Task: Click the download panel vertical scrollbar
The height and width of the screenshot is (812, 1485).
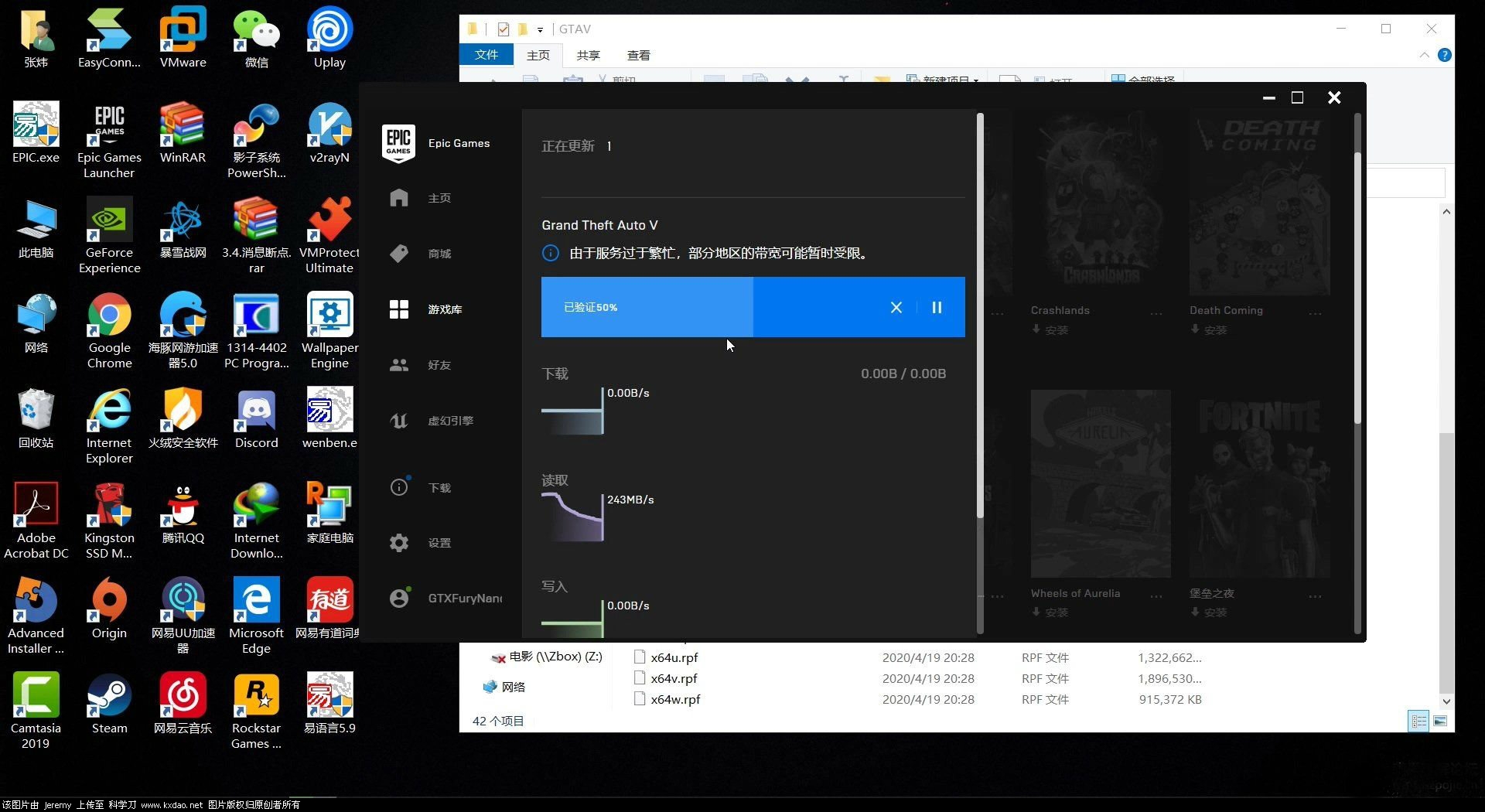Action: point(980,316)
